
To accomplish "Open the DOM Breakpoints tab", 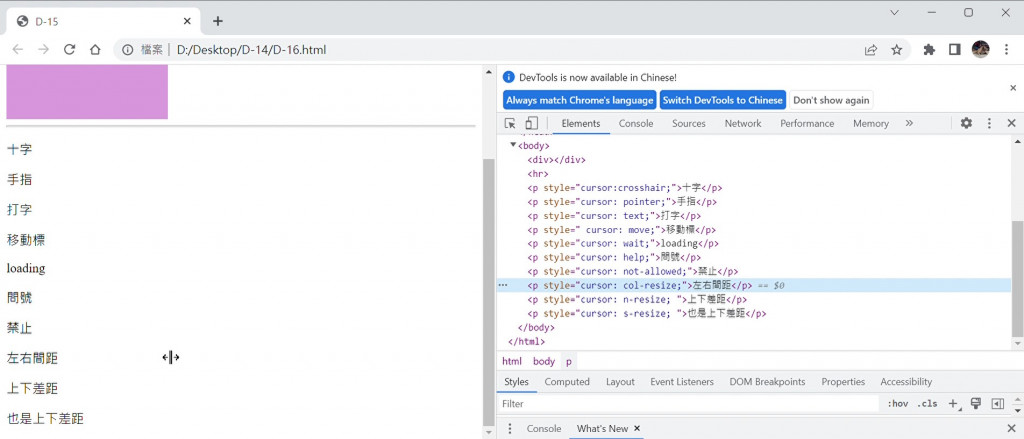I will point(767,382).
